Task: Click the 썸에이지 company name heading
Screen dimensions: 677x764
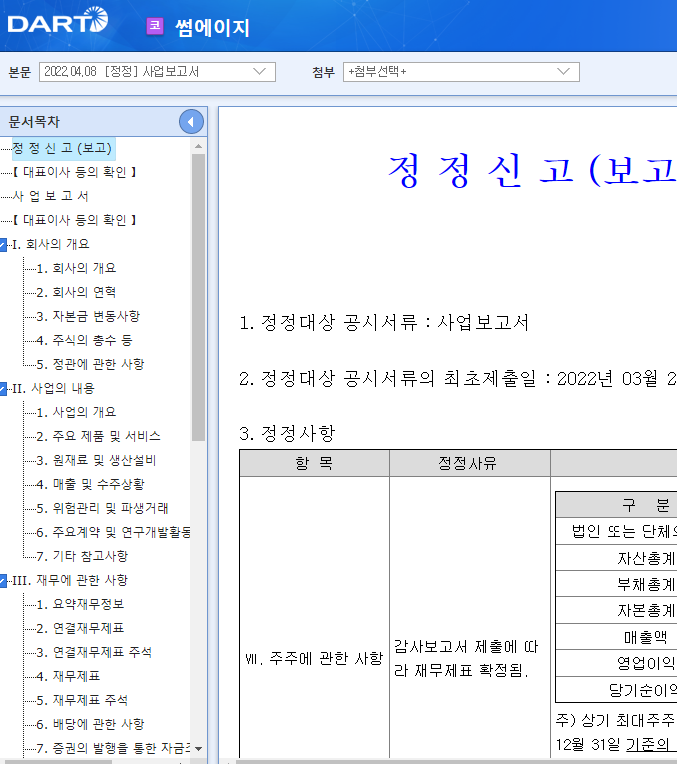Action: [212, 27]
